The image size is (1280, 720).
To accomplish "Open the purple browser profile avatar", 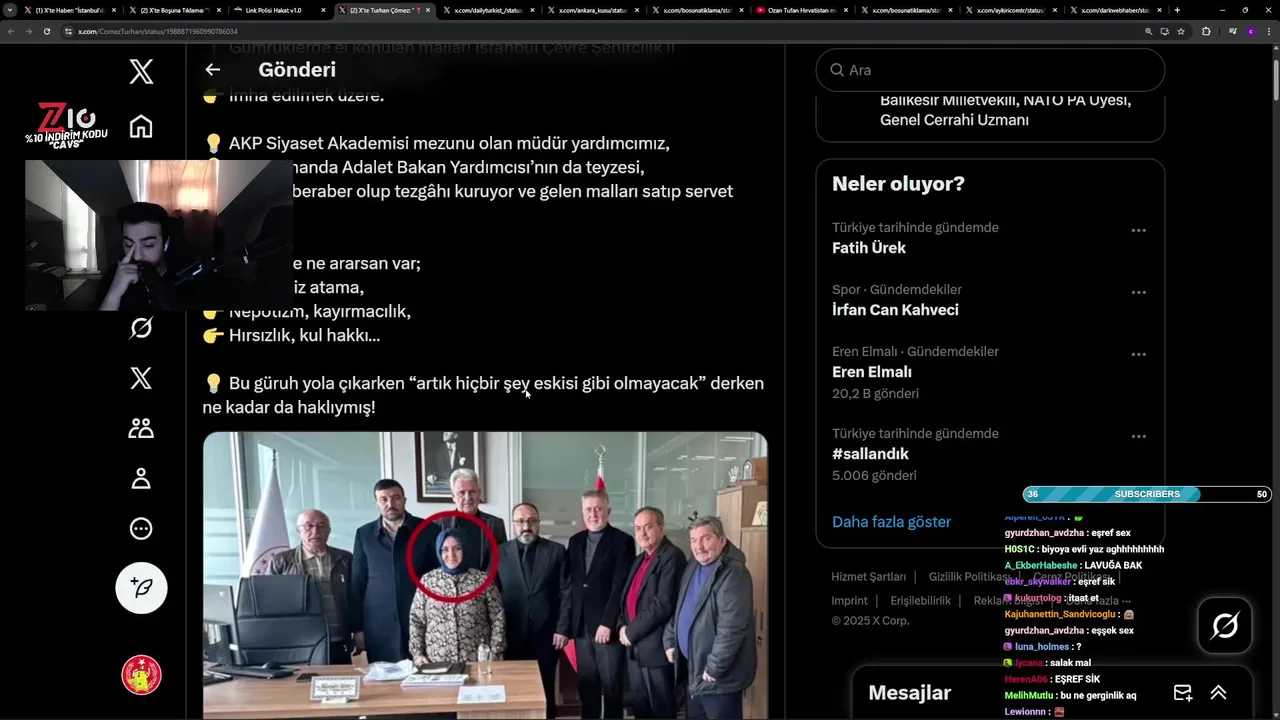I will 1250,31.
